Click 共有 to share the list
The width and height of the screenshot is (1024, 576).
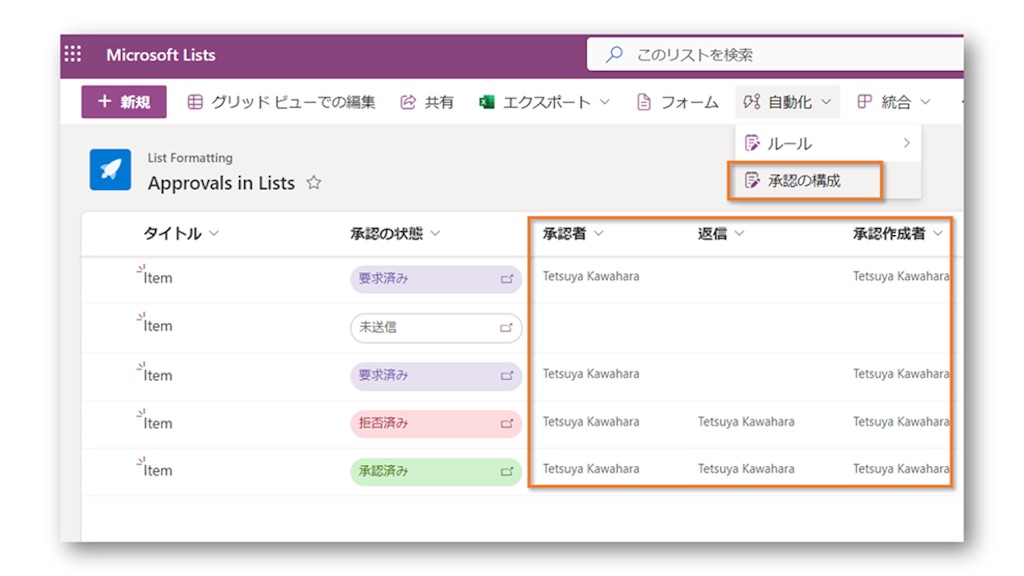click(427, 101)
